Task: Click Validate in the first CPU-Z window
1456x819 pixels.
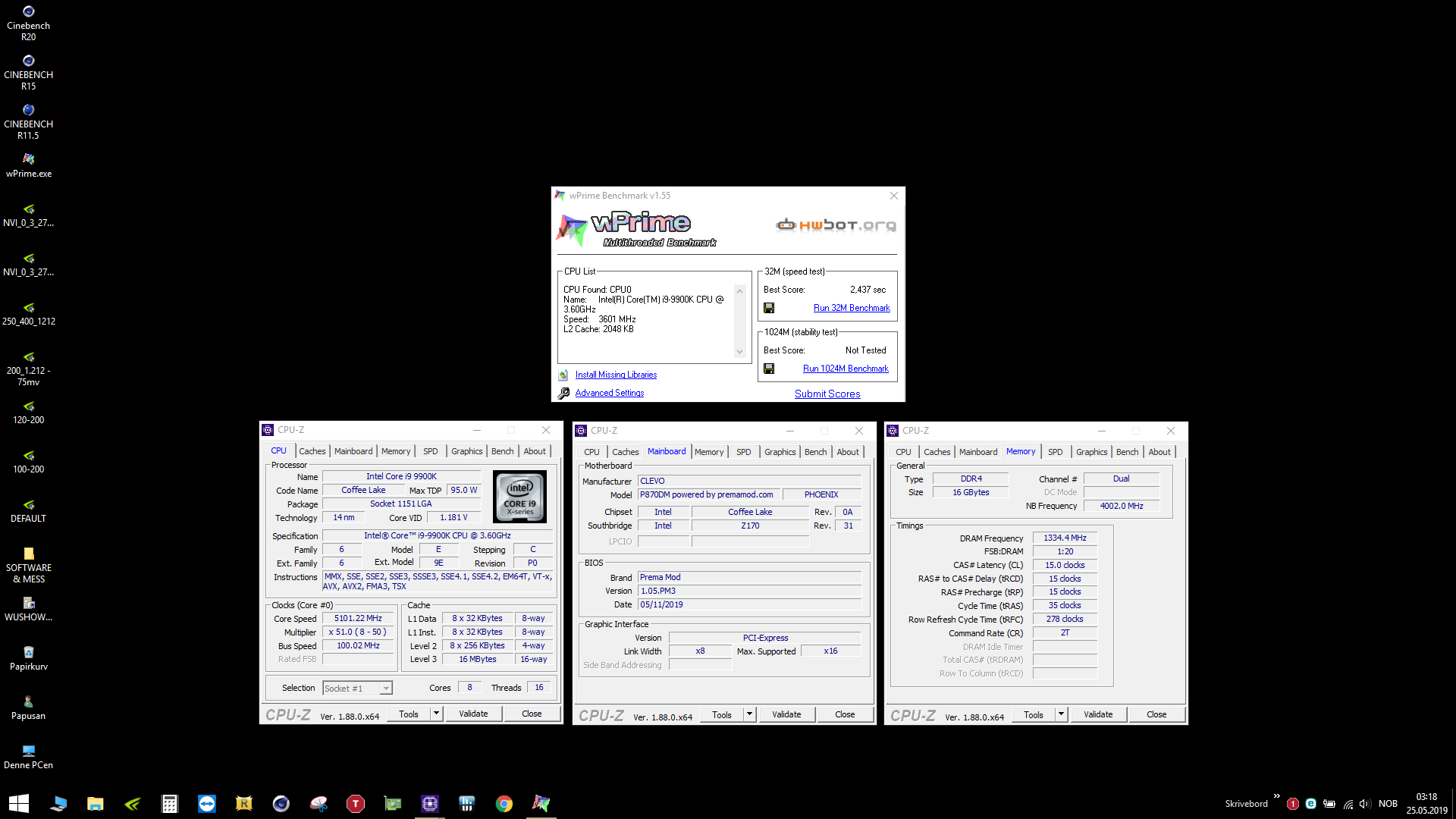Action: 473,714
